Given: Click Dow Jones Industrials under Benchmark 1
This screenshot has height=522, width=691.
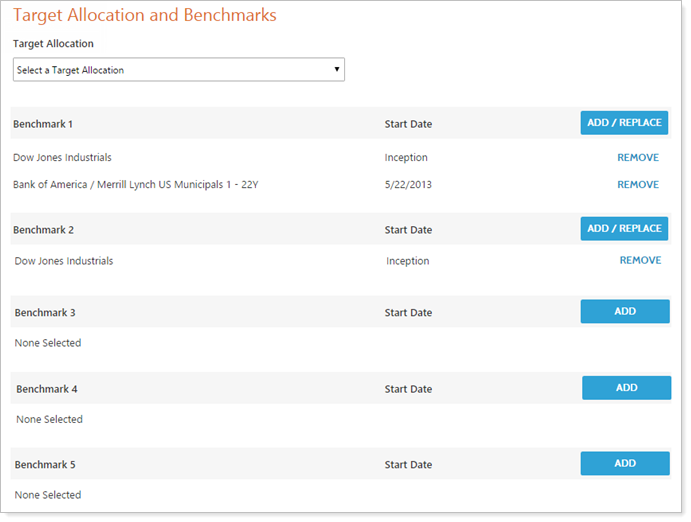Looking at the screenshot, I should click(x=62, y=158).
